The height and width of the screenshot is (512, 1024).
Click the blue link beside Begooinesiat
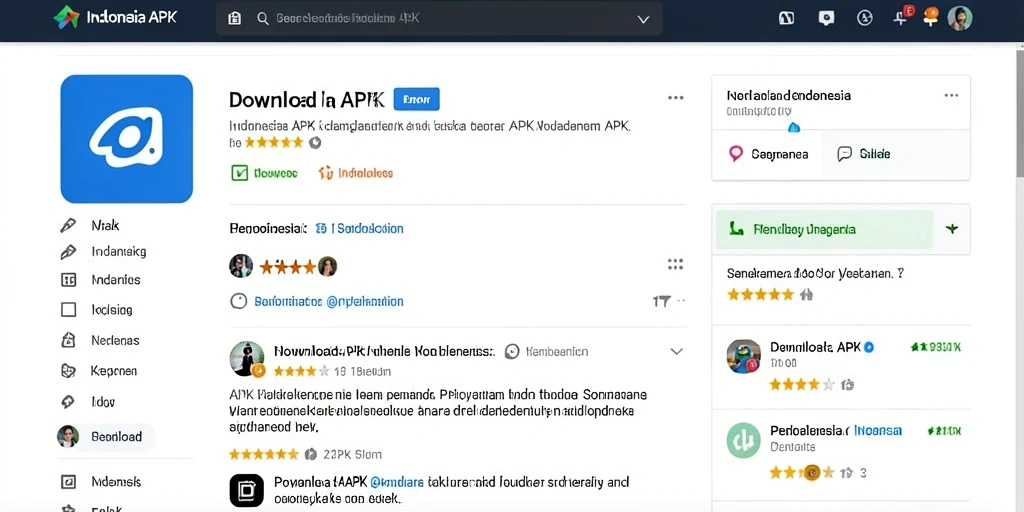pyautogui.click(x=359, y=229)
